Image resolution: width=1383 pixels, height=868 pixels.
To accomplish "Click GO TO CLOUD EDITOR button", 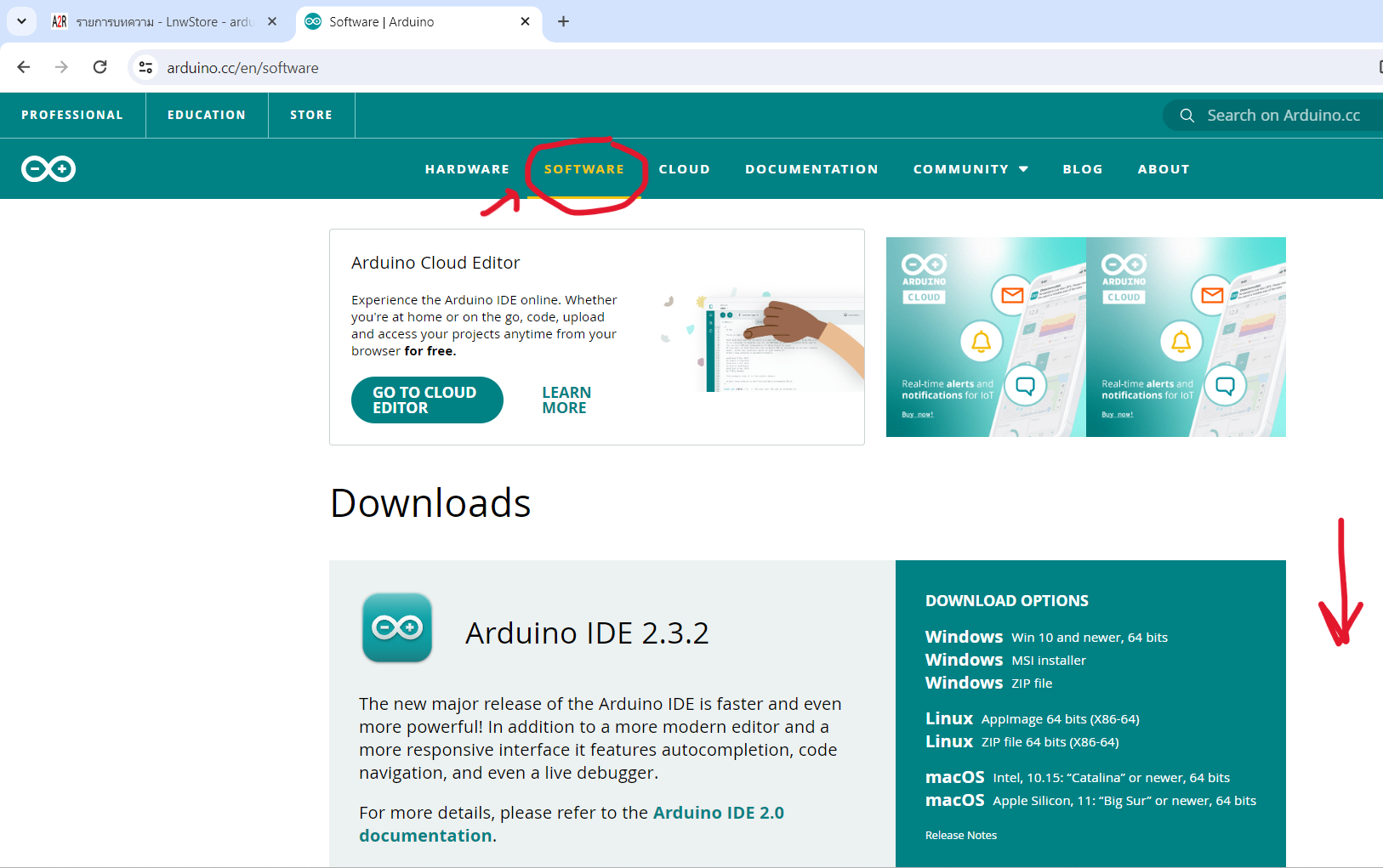I will [x=427, y=400].
